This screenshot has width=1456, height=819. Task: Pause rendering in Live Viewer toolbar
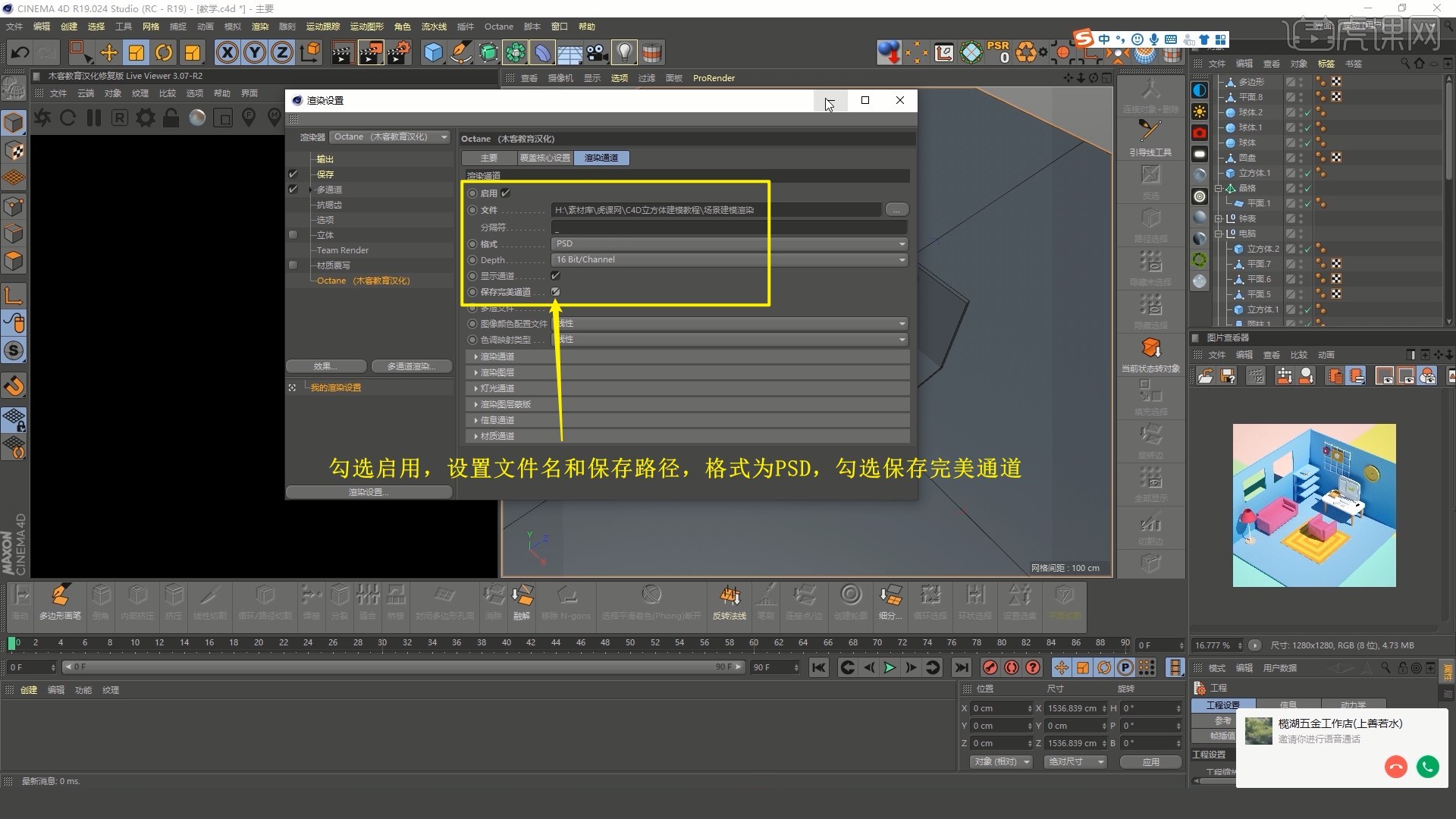coord(94,118)
